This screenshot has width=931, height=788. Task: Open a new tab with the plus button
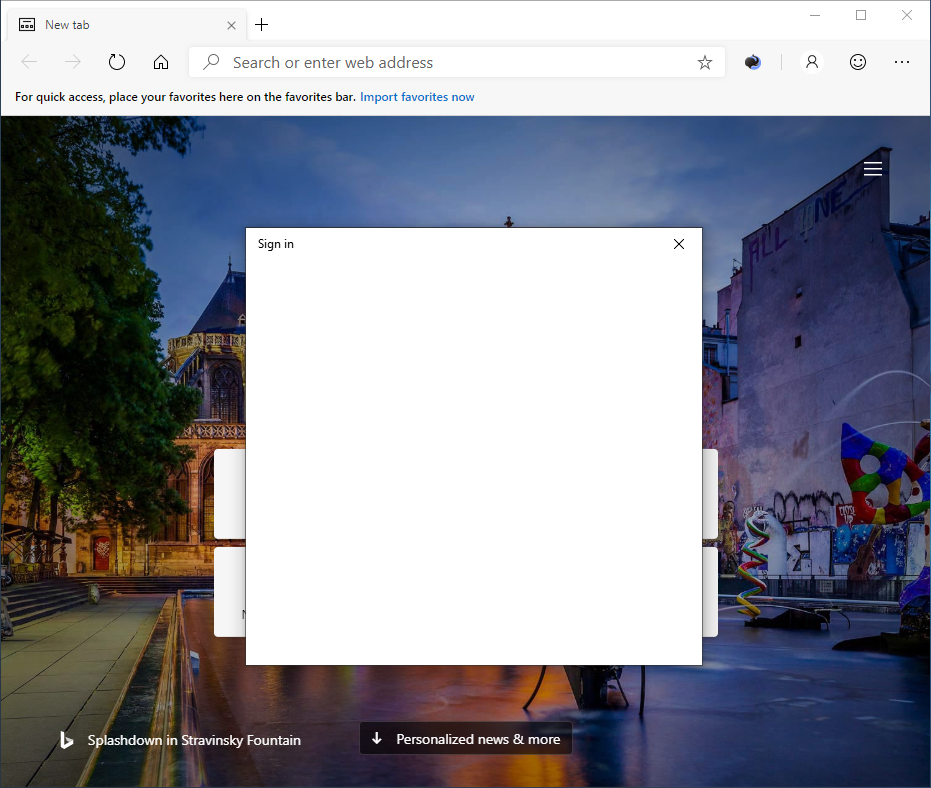tap(261, 24)
